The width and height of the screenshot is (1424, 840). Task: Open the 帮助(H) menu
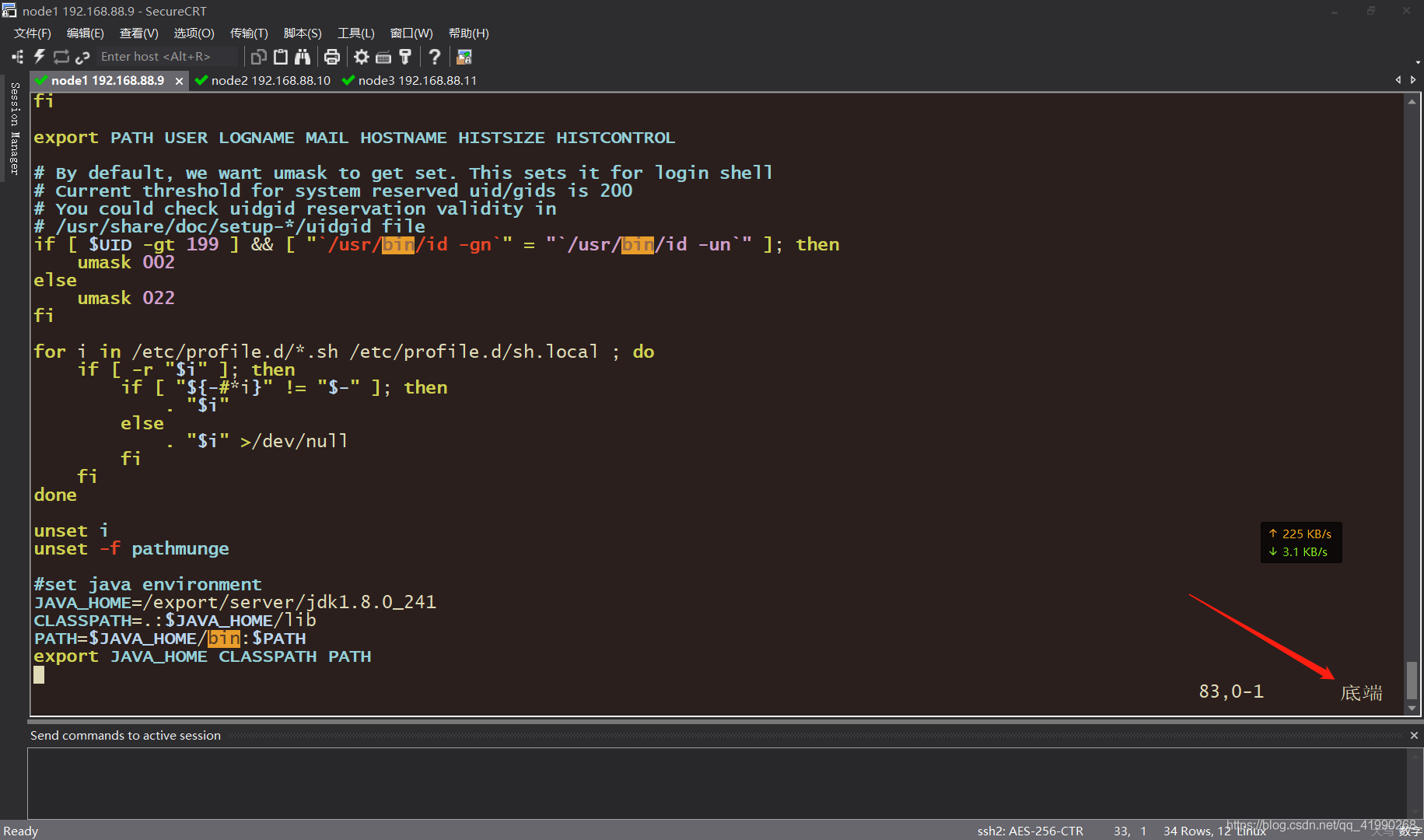tap(469, 33)
